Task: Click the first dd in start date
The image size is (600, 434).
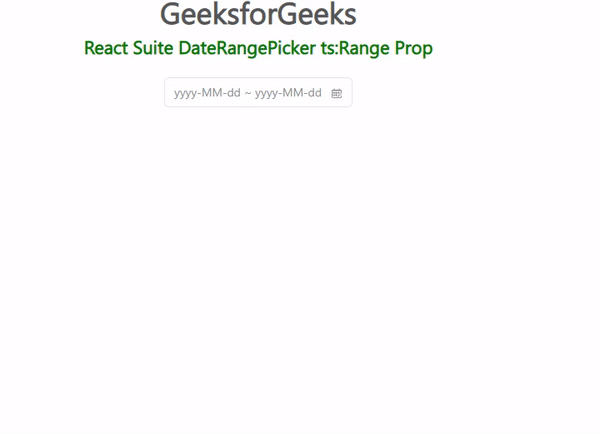Action: [234, 93]
